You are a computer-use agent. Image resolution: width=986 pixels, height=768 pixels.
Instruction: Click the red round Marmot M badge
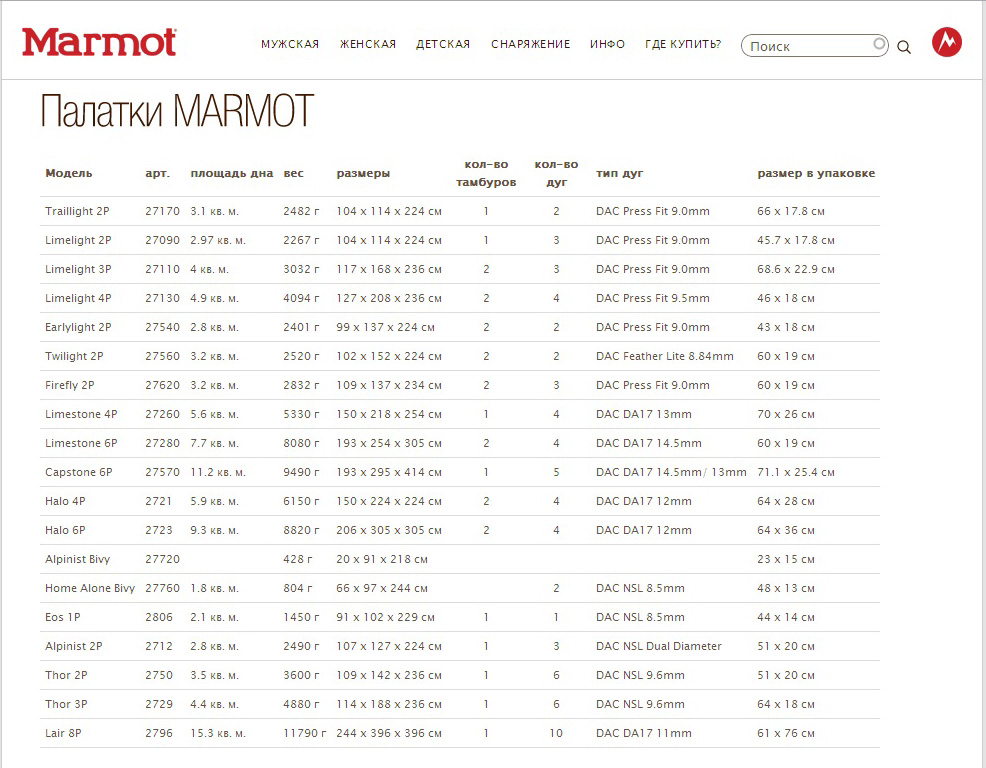(946, 42)
